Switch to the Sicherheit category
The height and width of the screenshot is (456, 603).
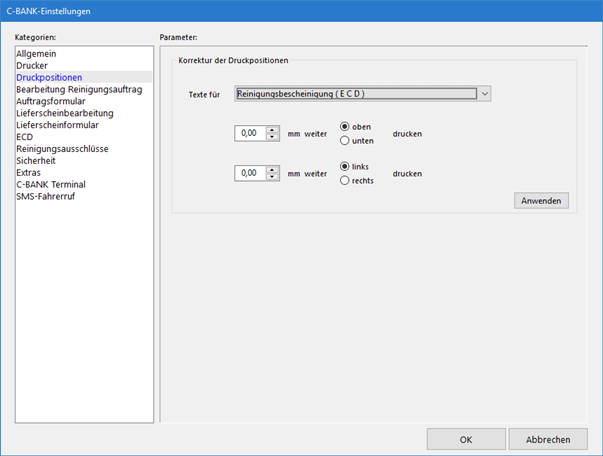(x=38, y=160)
